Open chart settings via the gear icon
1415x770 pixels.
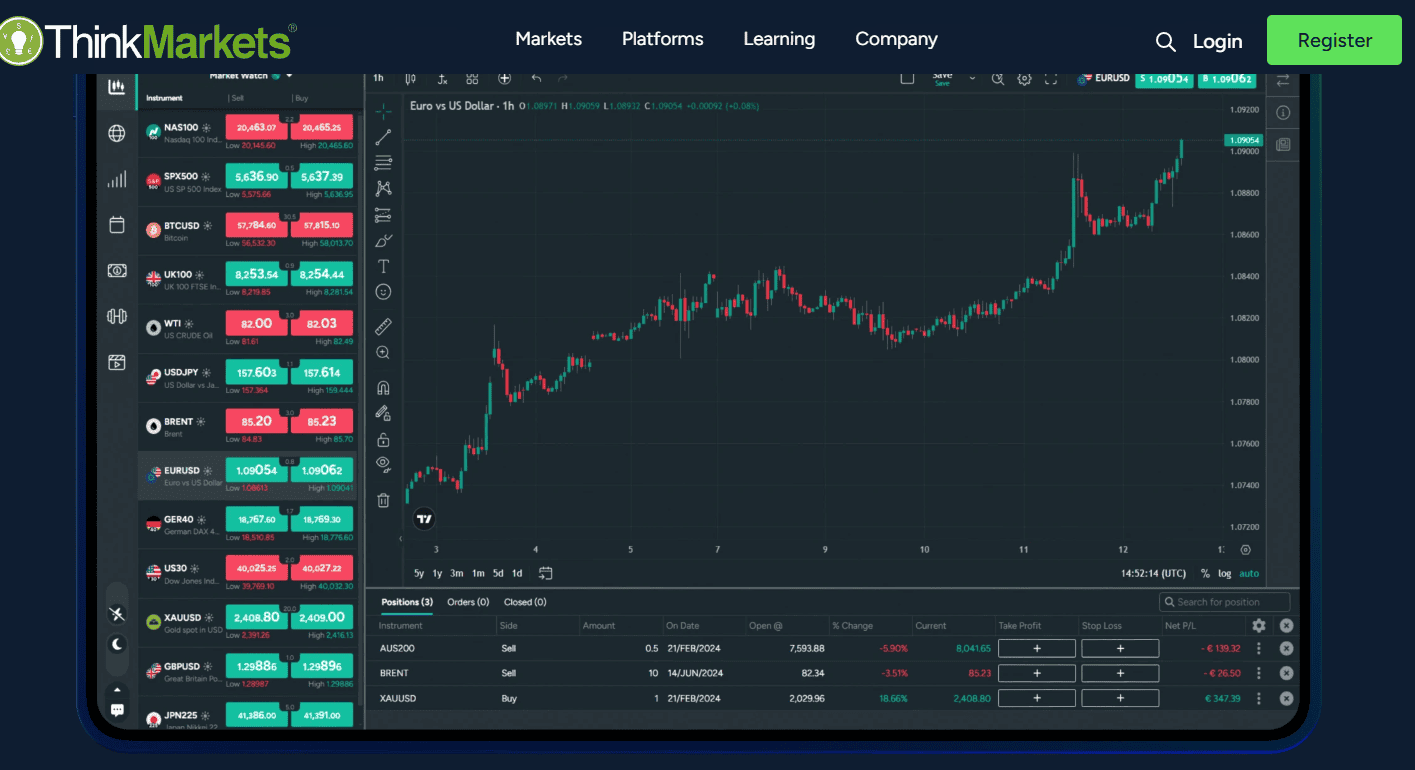tap(1024, 78)
